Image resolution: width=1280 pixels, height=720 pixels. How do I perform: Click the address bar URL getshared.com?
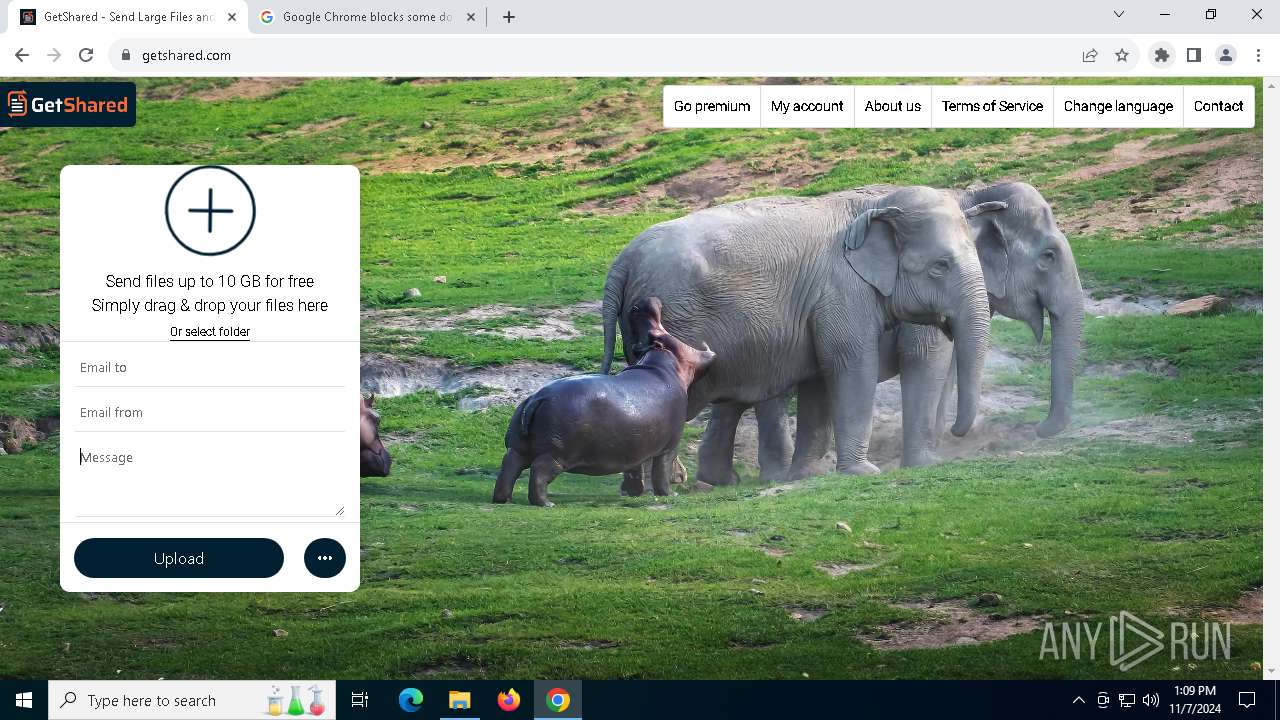click(186, 55)
